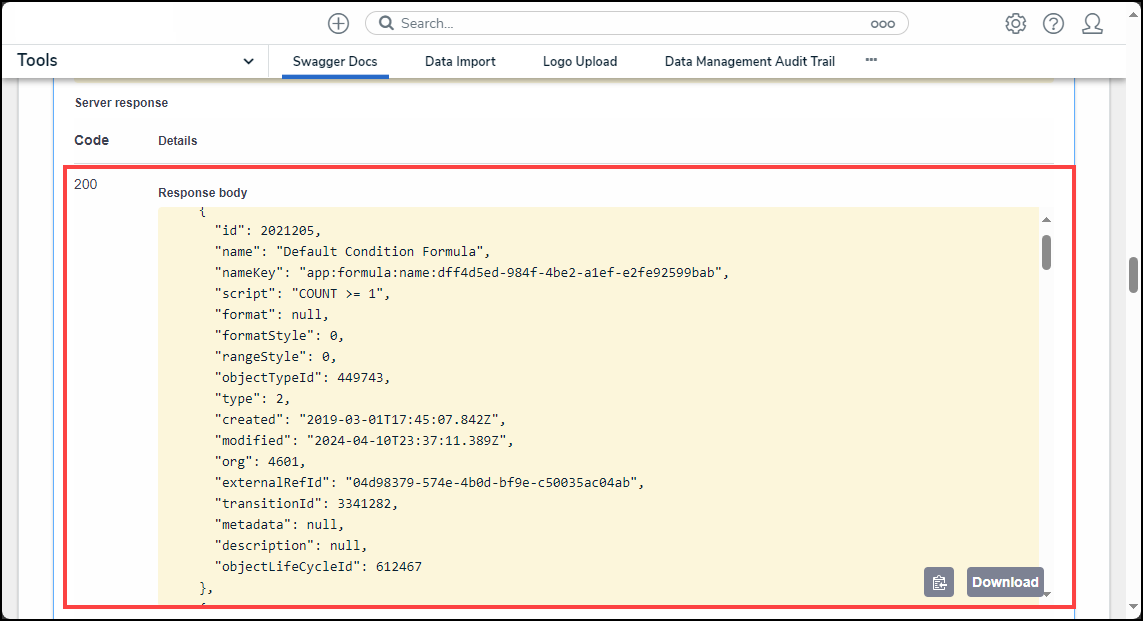Open the user profile icon

(x=1092, y=24)
